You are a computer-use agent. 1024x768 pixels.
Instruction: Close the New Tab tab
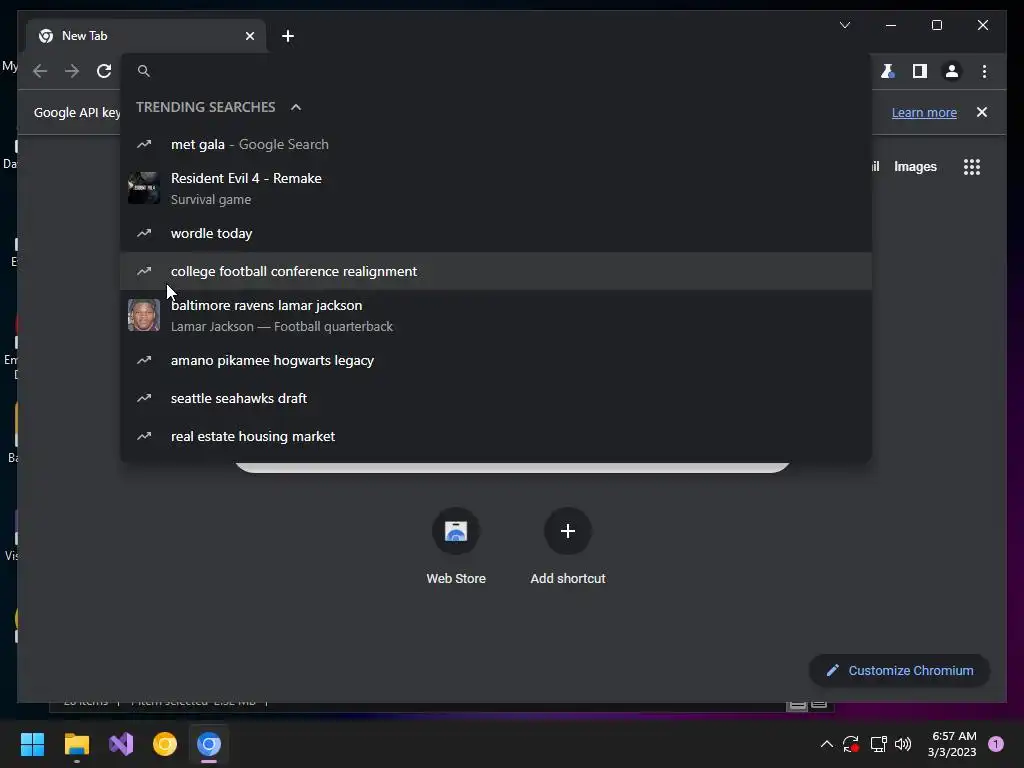click(x=249, y=36)
